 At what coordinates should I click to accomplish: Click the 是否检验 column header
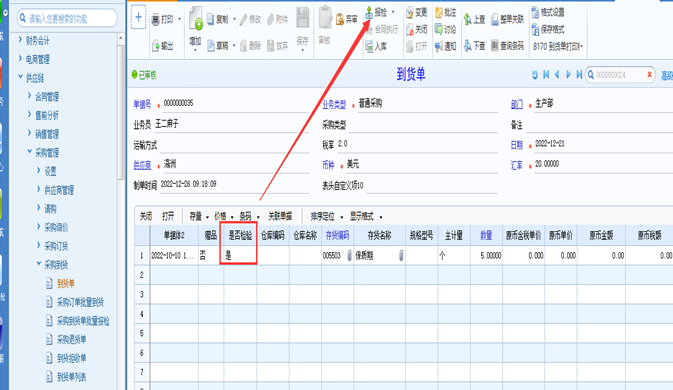pyautogui.click(x=240, y=235)
